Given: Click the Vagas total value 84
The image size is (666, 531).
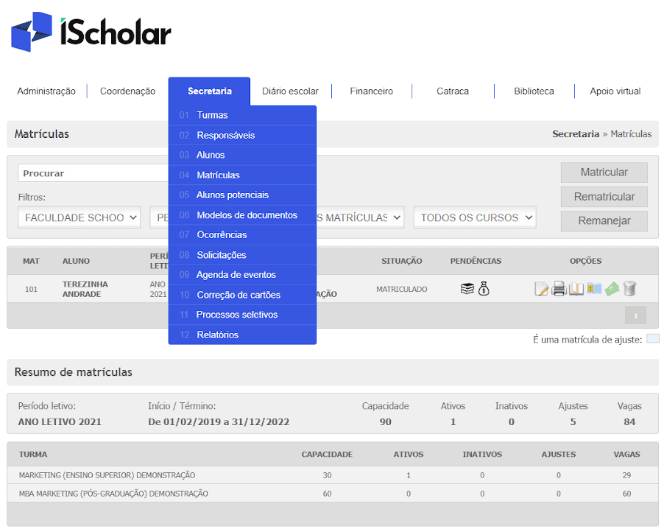Looking at the screenshot, I should [x=629, y=422].
